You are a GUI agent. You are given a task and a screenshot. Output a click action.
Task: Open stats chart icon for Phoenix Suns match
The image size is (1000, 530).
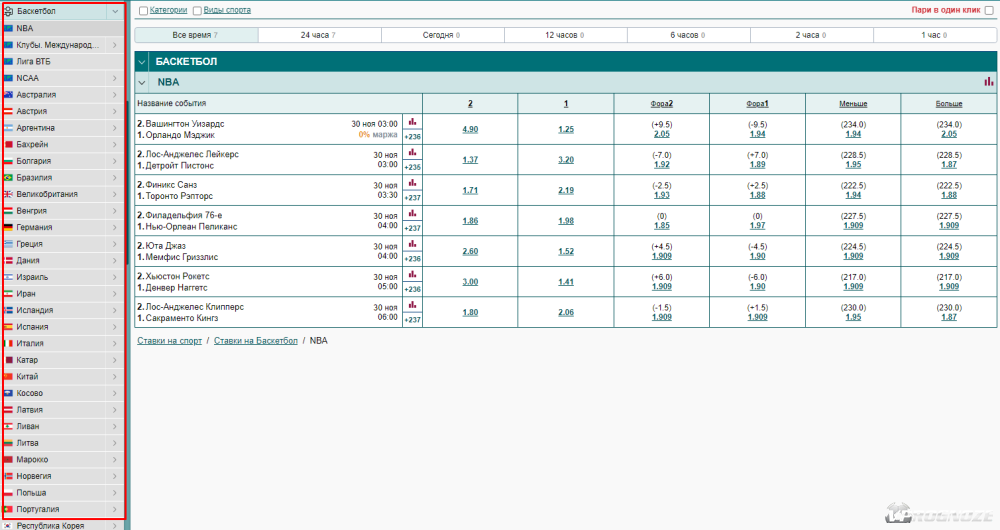click(x=412, y=183)
